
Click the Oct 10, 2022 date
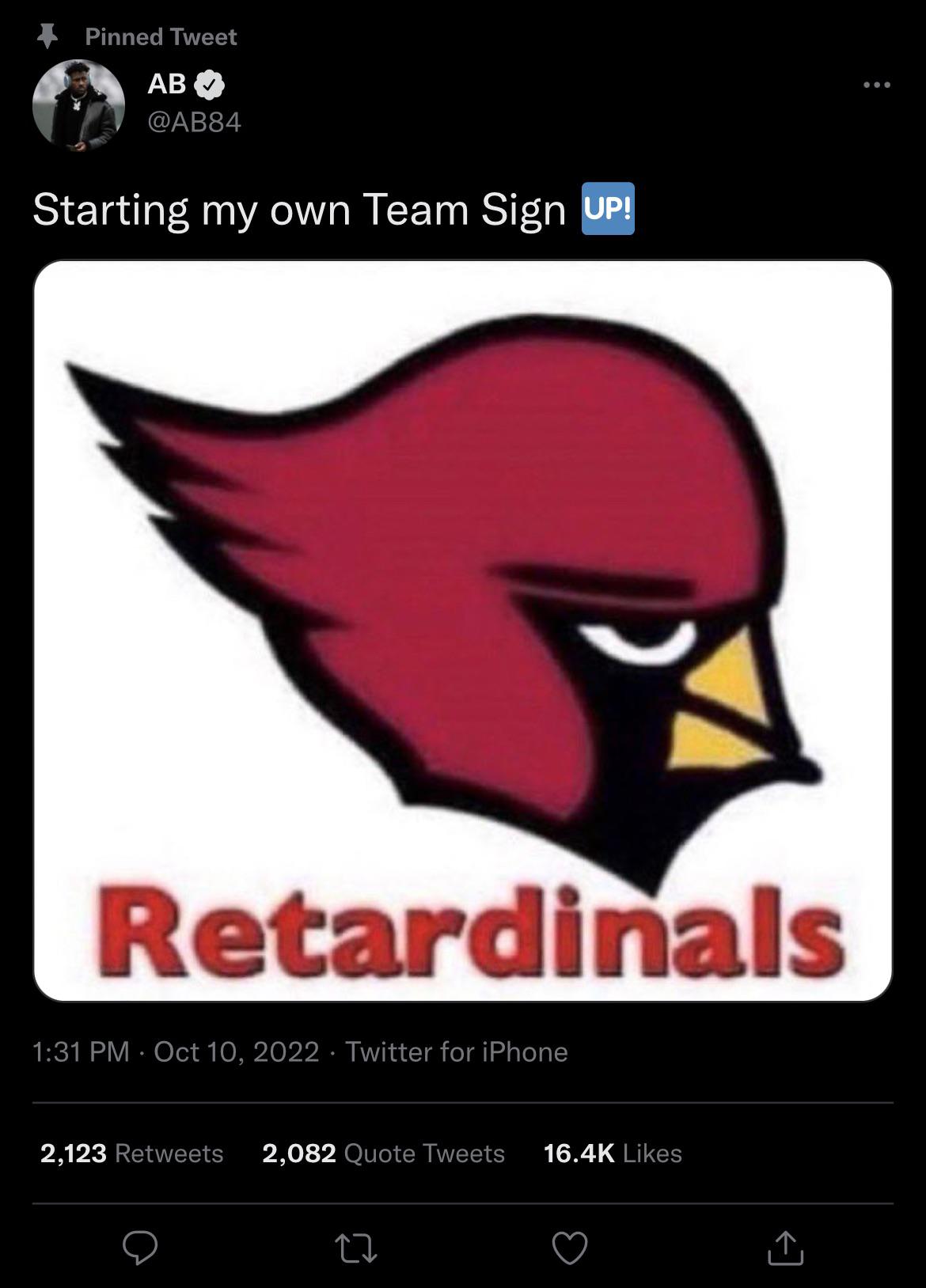tap(237, 1051)
